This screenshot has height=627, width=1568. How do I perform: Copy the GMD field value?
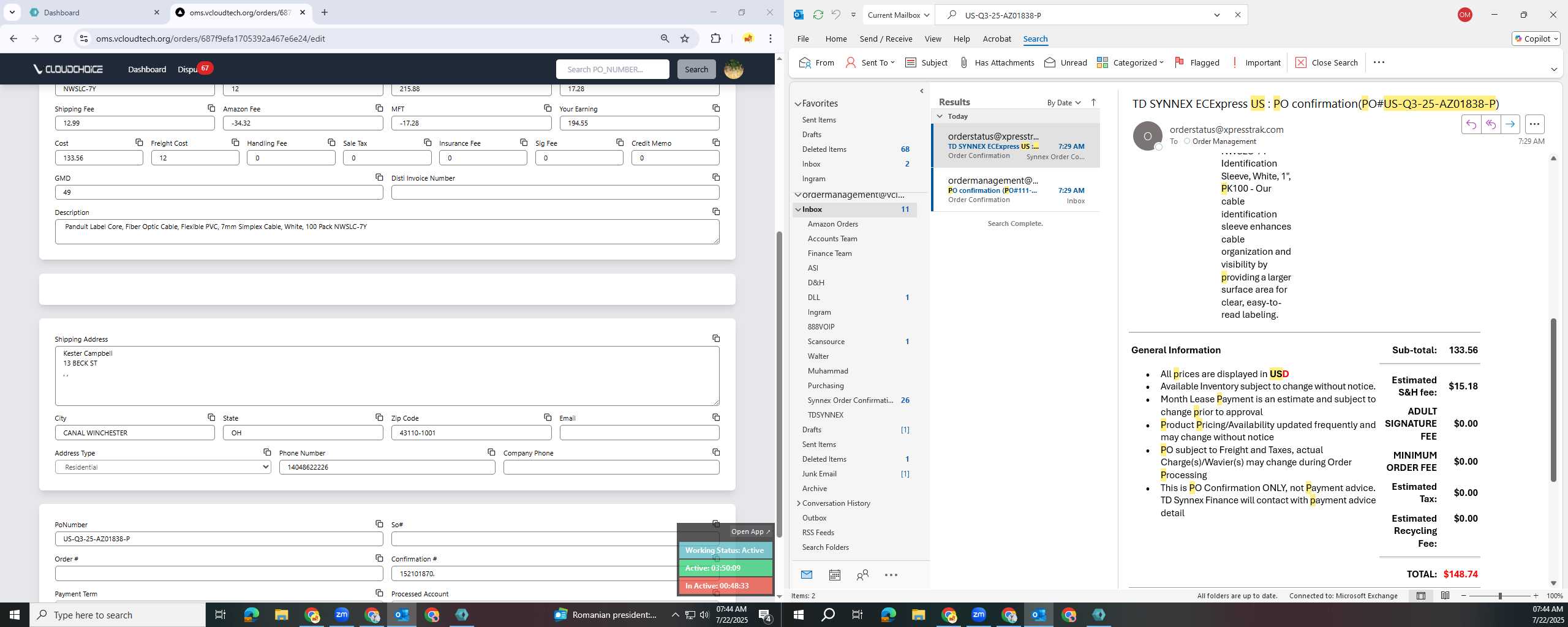click(379, 177)
